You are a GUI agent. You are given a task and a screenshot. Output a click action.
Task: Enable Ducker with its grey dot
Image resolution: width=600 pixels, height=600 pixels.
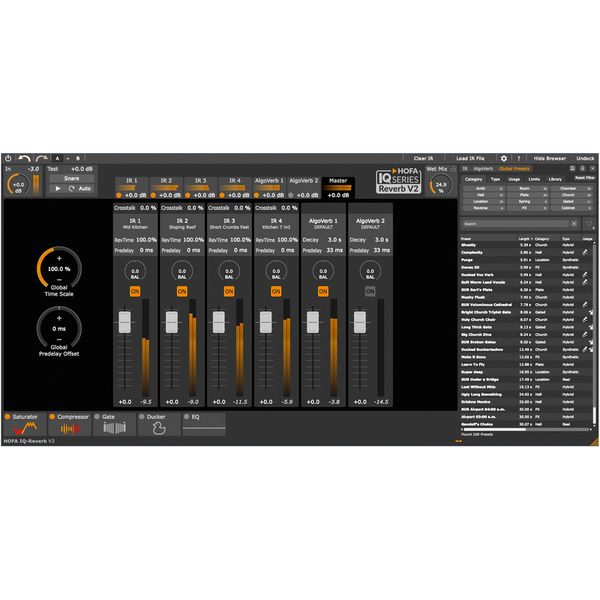[x=142, y=417]
